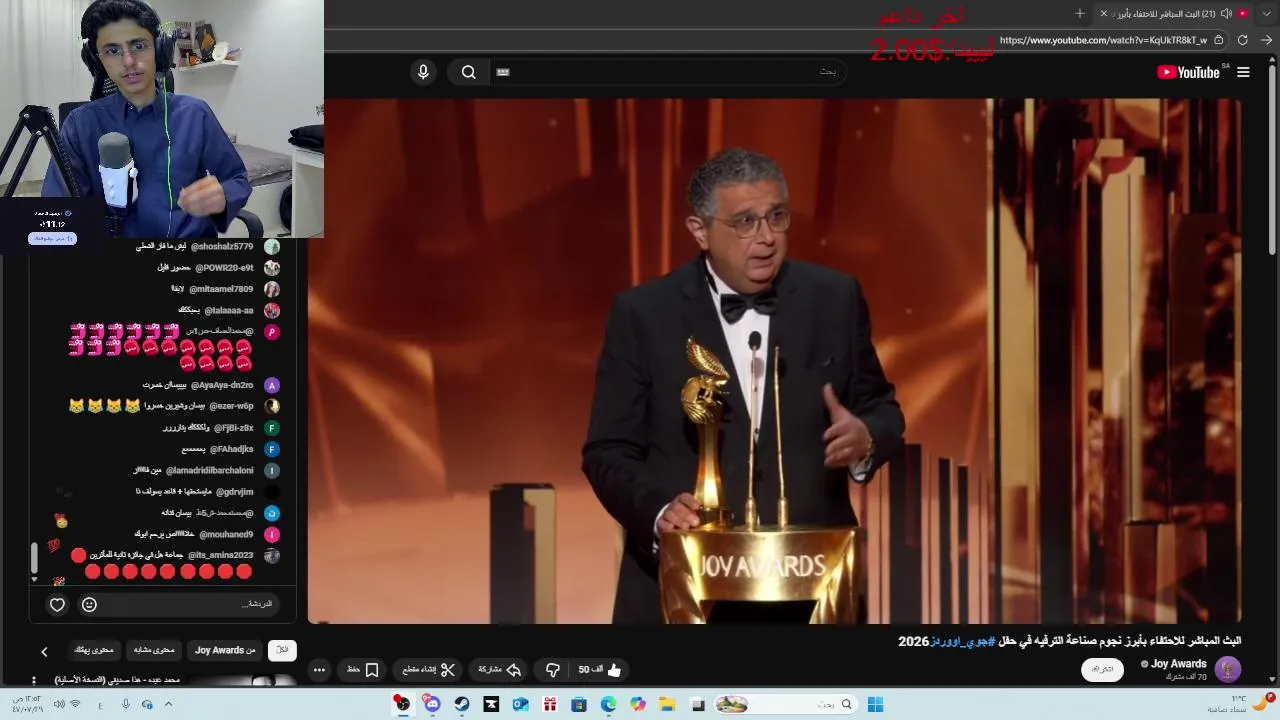Click the Joy Awards video player

pyautogui.click(x=775, y=360)
